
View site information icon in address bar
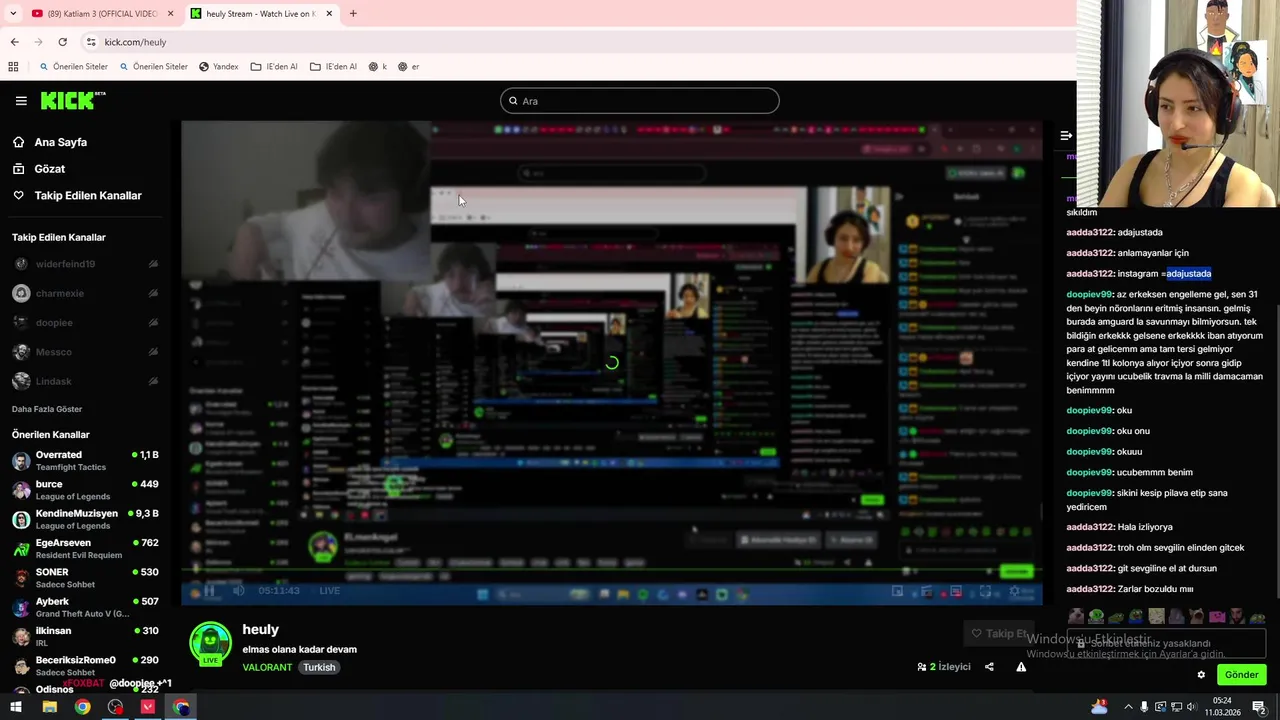91,42
